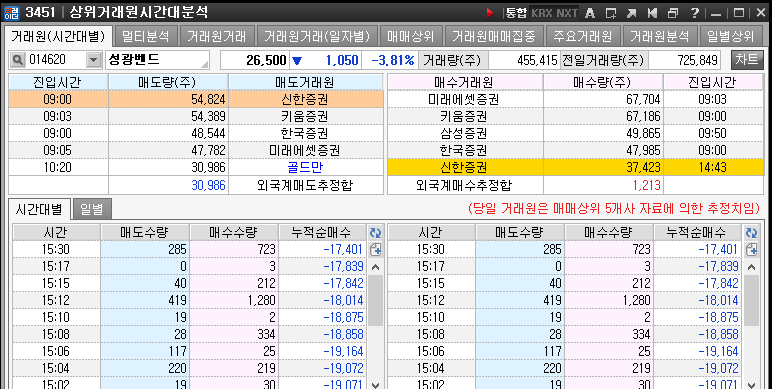The image size is (772, 389).
Task: Open the 거래원거래 tab
Action: tap(217, 36)
